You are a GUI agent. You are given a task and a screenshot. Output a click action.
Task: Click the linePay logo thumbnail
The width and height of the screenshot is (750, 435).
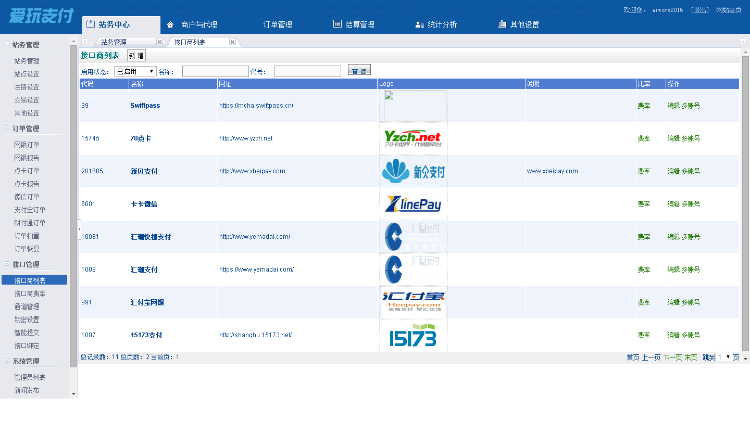pos(413,204)
